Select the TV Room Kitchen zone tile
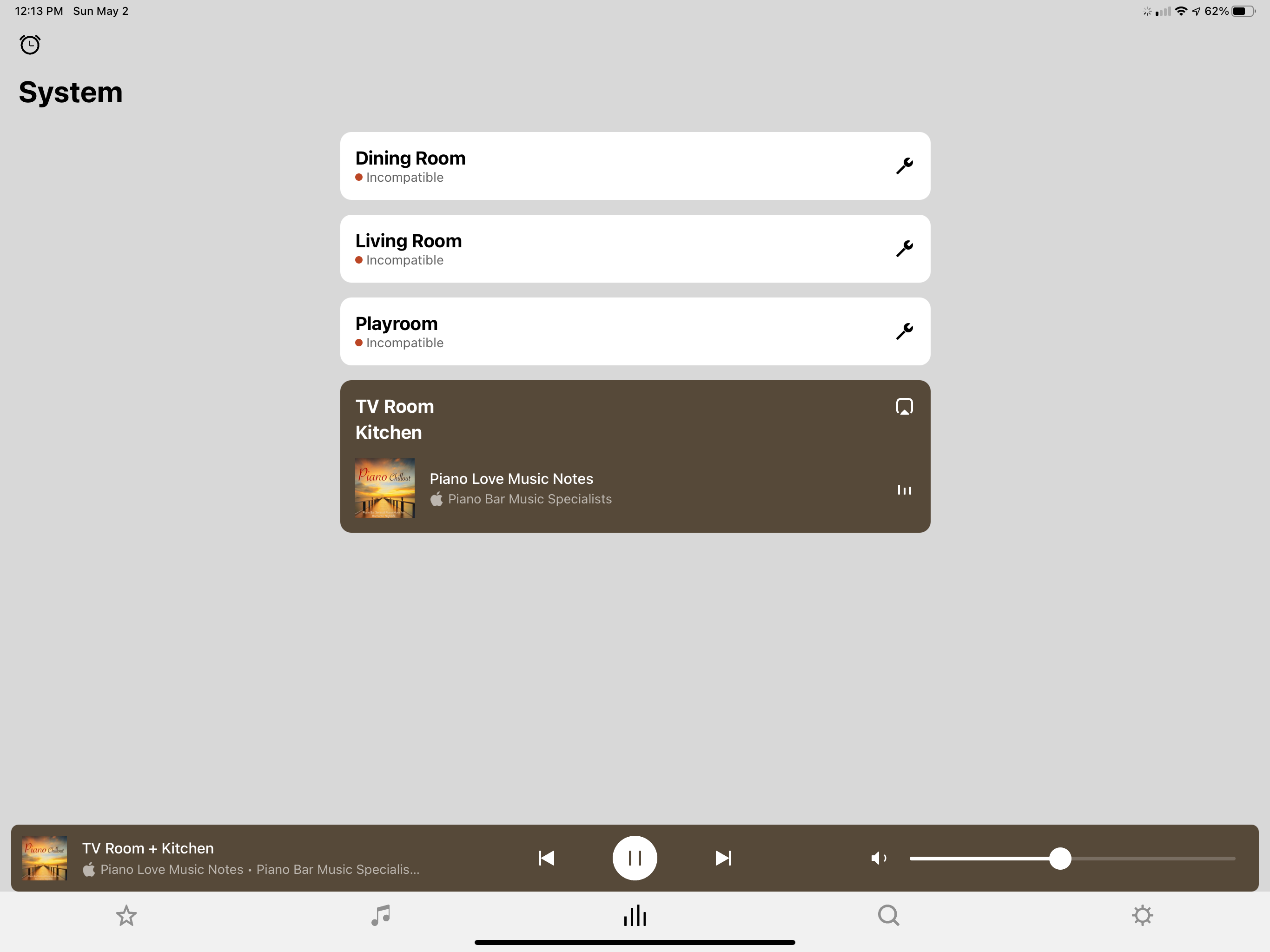The image size is (1270, 952). [x=635, y=456]
